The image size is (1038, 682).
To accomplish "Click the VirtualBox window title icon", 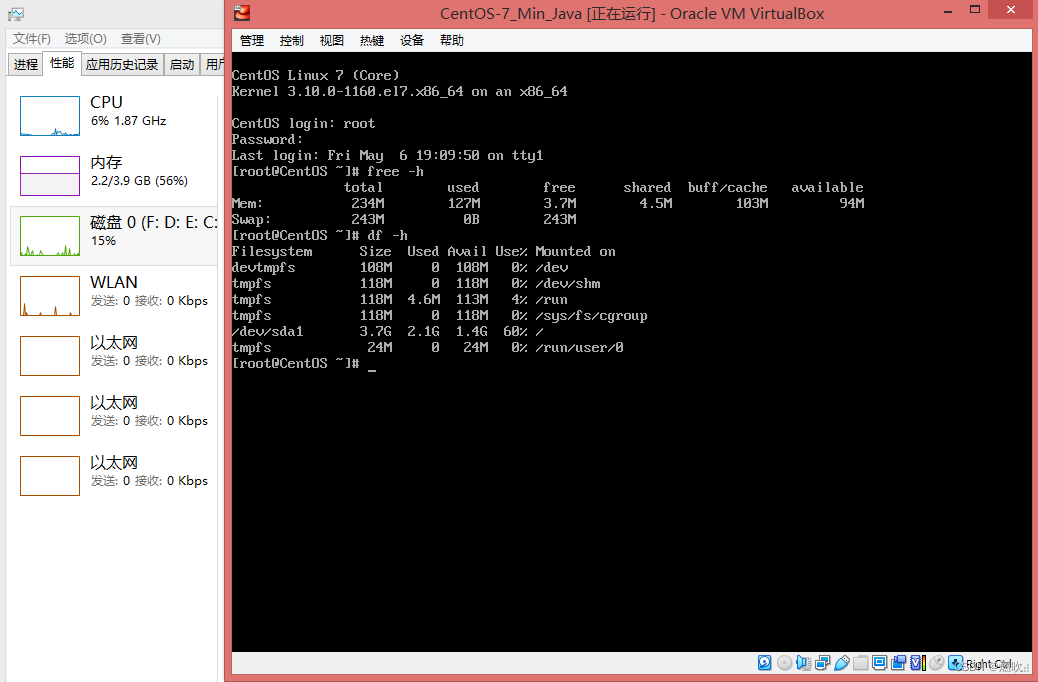I will [242, 13].
